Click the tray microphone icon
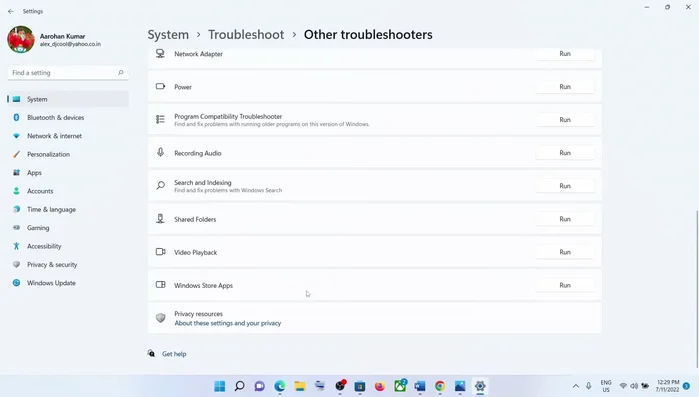 coord(588,386)
